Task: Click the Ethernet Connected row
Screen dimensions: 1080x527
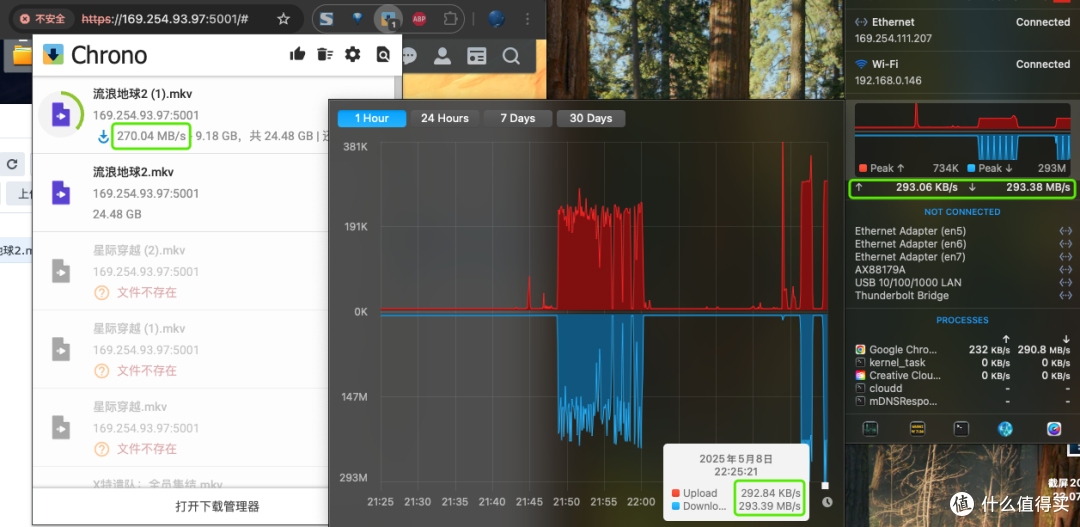Action: click(962, 31)
